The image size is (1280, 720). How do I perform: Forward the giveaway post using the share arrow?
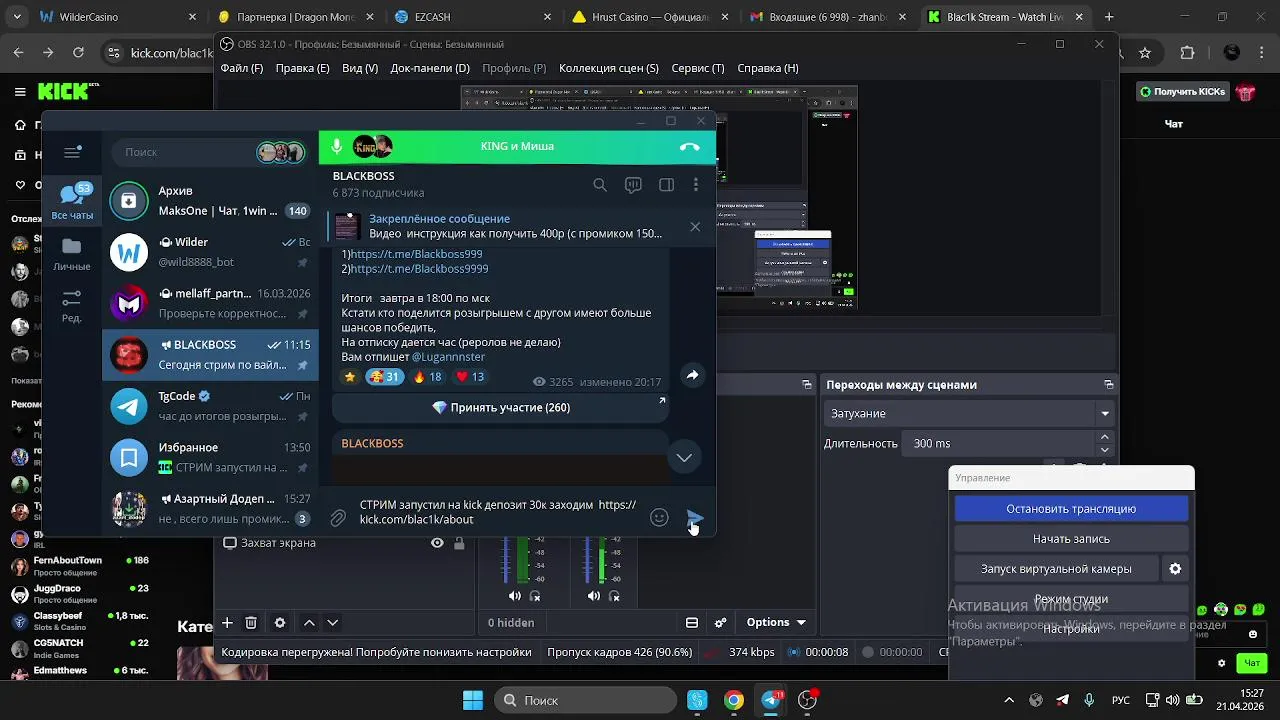(x=692, y=375)
